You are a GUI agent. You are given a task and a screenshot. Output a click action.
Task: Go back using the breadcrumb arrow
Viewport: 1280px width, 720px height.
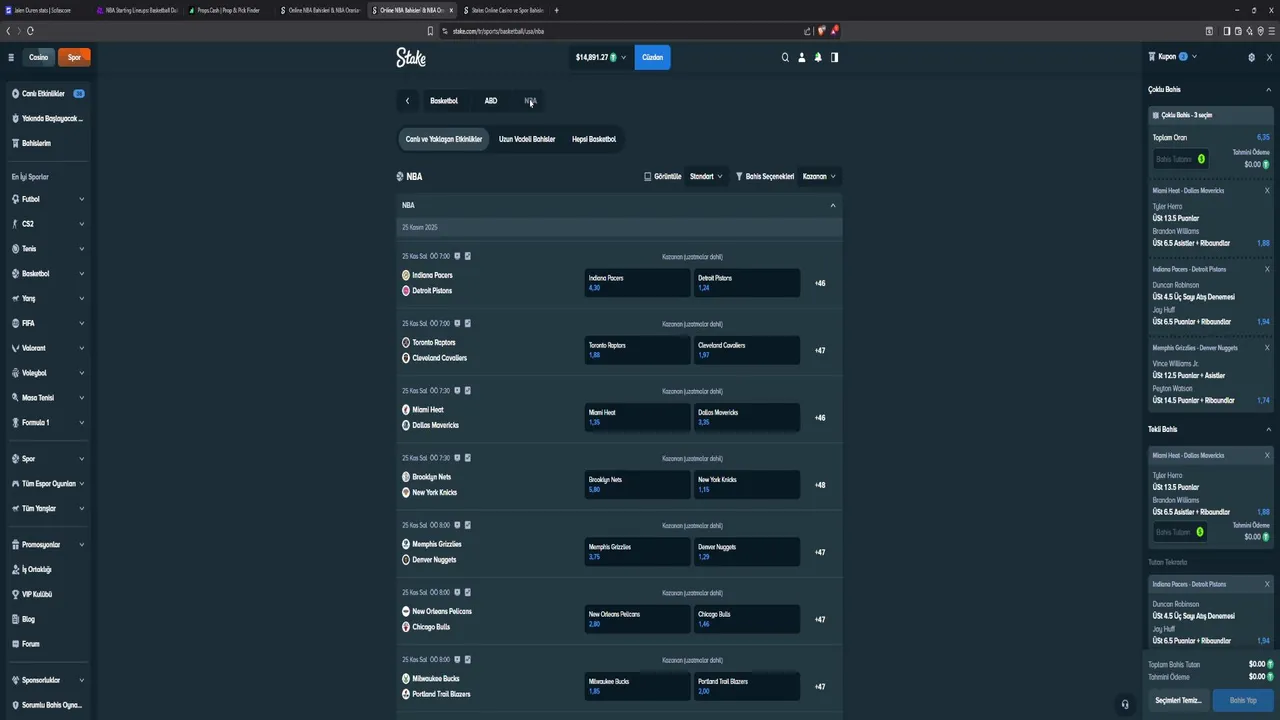pos(407,101)
